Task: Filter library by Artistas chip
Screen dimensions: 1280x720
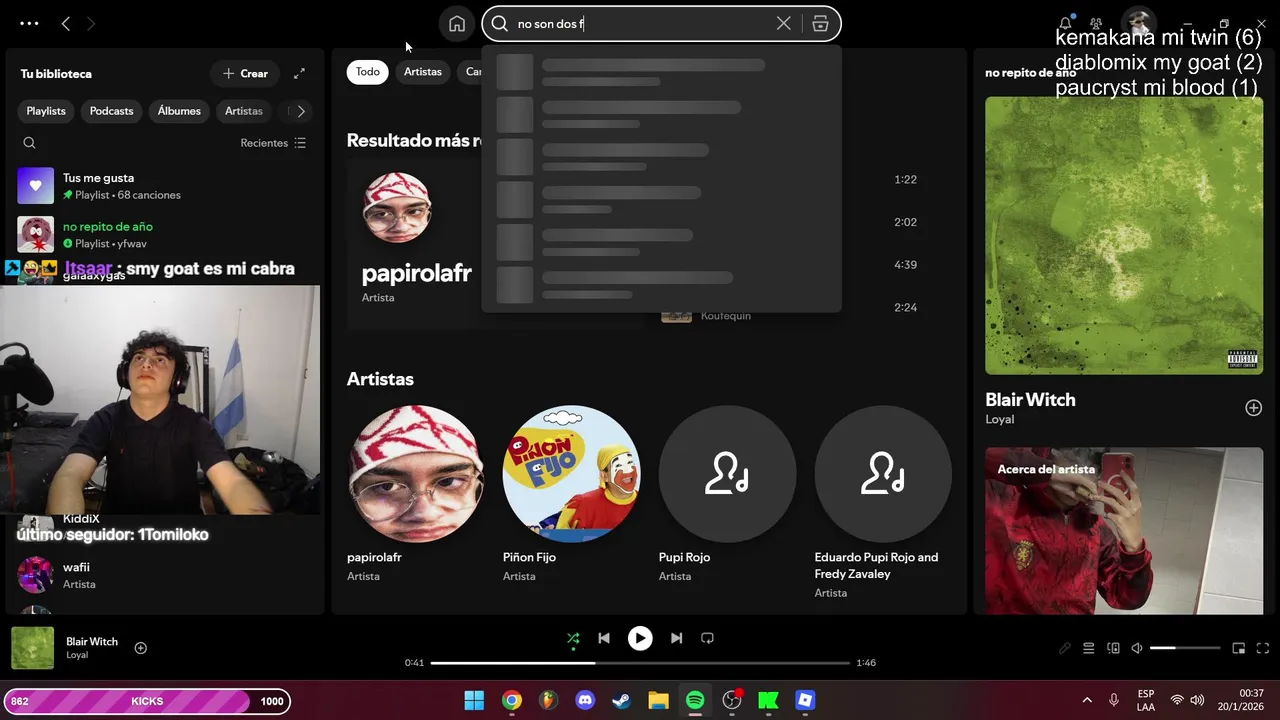Action: [x=244, y=111]
